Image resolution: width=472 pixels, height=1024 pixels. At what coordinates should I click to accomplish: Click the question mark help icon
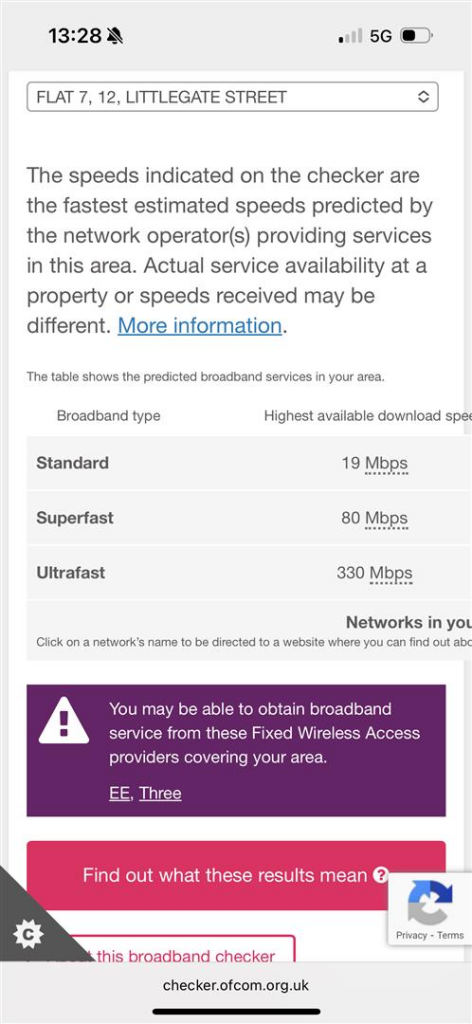(381, 875)
